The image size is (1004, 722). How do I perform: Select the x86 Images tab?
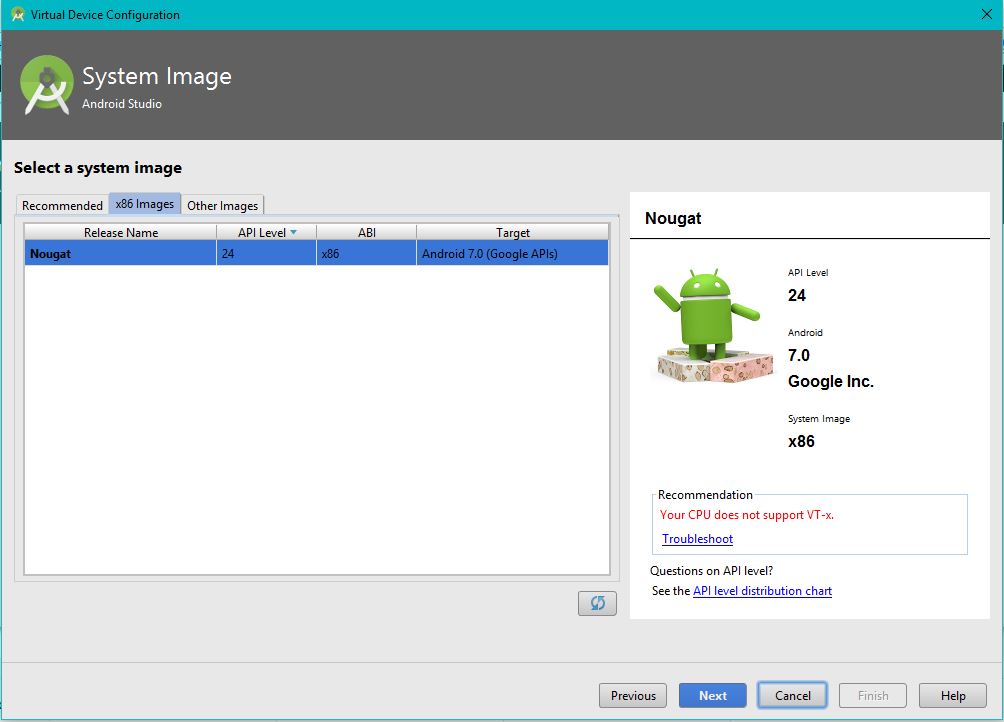[145, 204]
